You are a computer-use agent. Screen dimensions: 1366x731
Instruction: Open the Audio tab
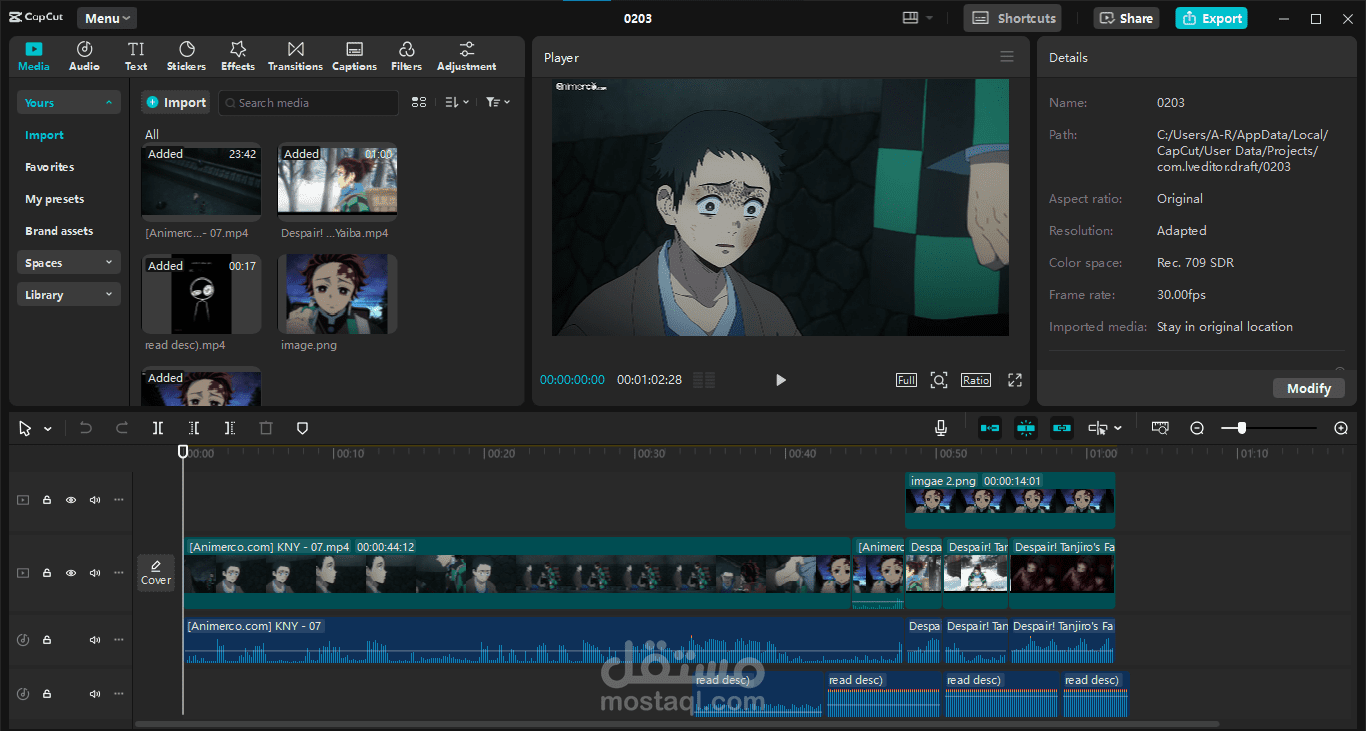(84, 56)
